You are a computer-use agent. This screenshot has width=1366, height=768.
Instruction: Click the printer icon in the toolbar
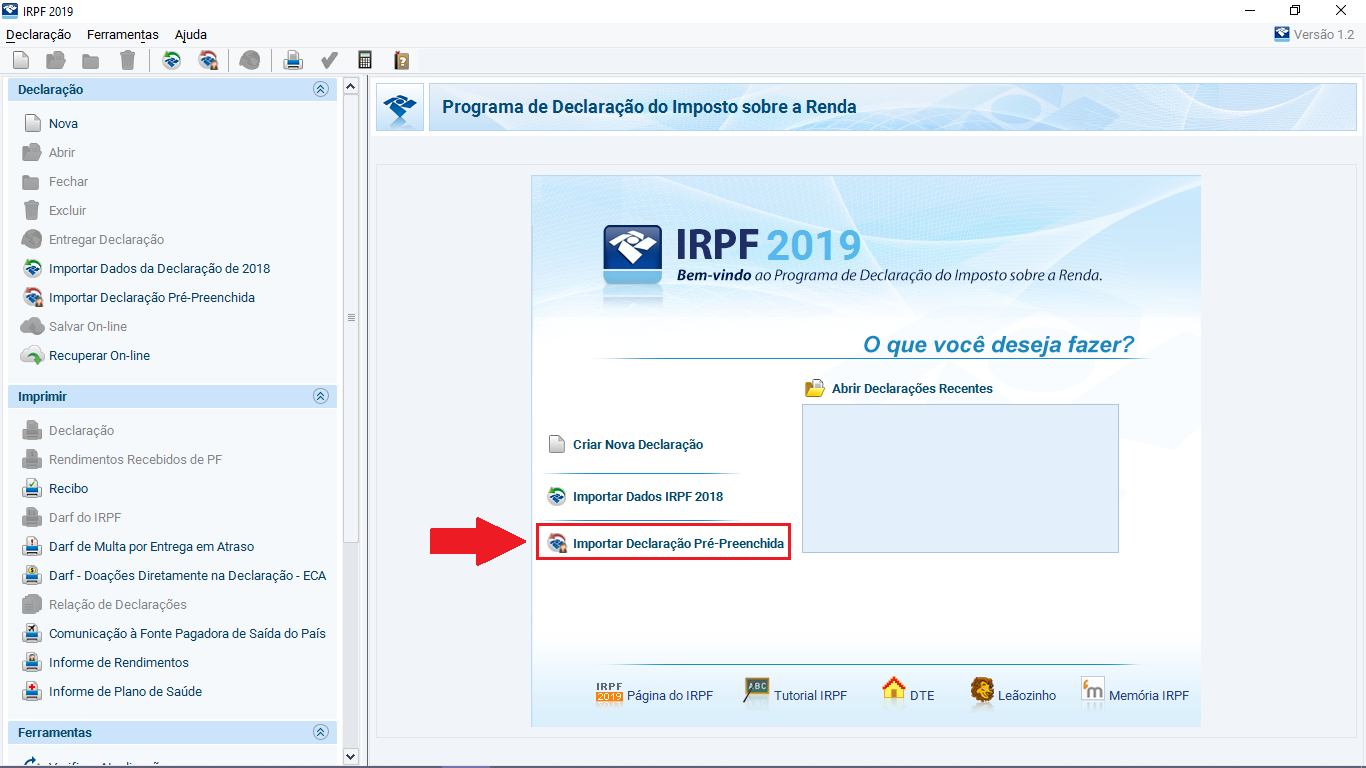point(293,61)
